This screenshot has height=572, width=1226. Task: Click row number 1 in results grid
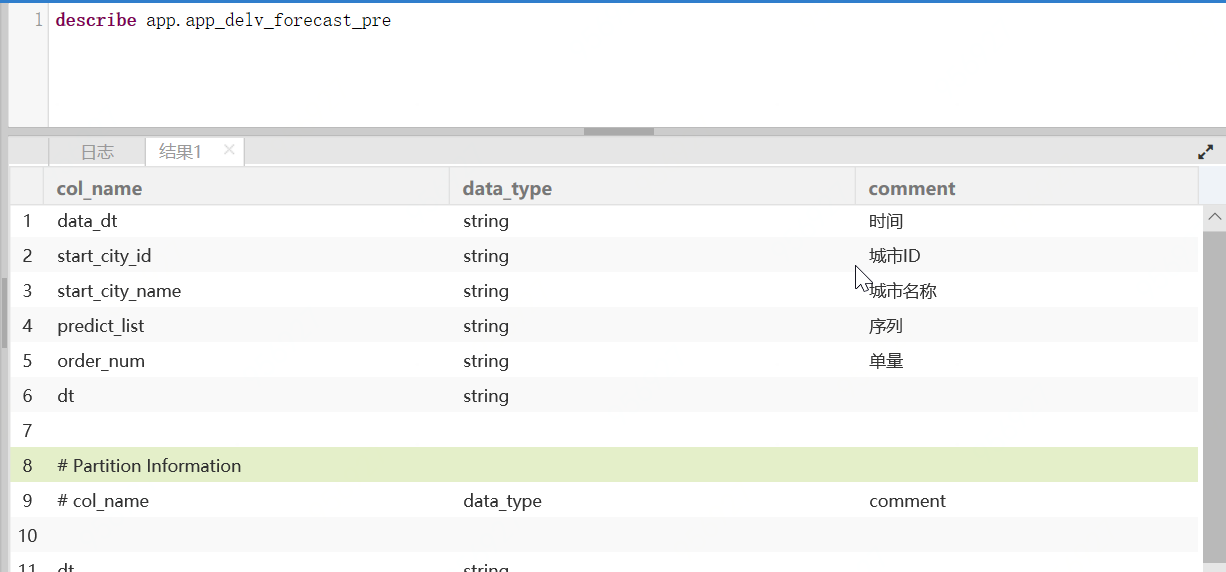click(27, 221)
